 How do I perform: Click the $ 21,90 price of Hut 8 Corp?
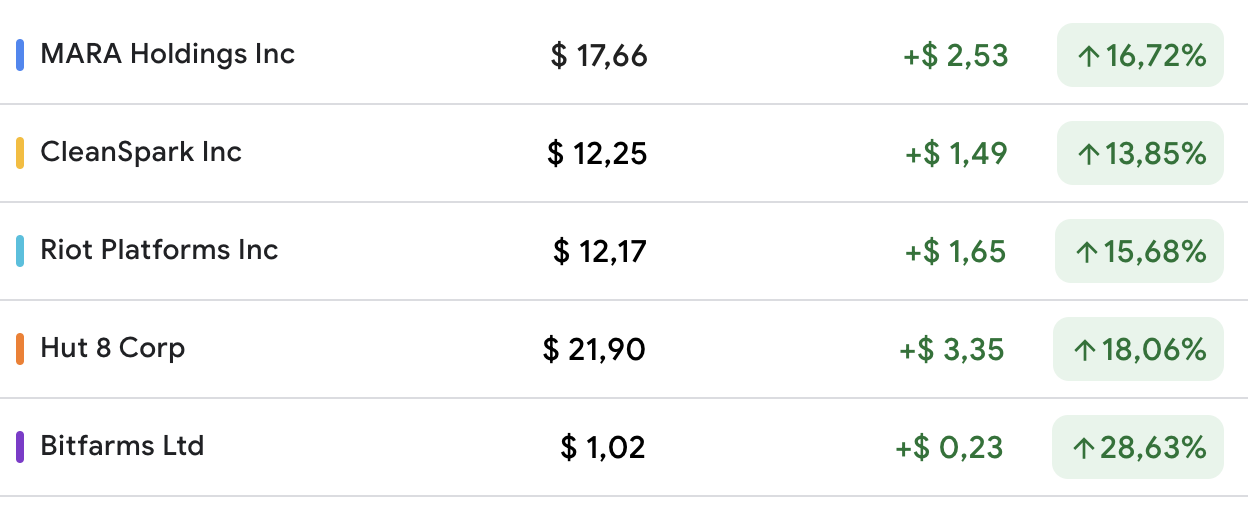point(594,350)
